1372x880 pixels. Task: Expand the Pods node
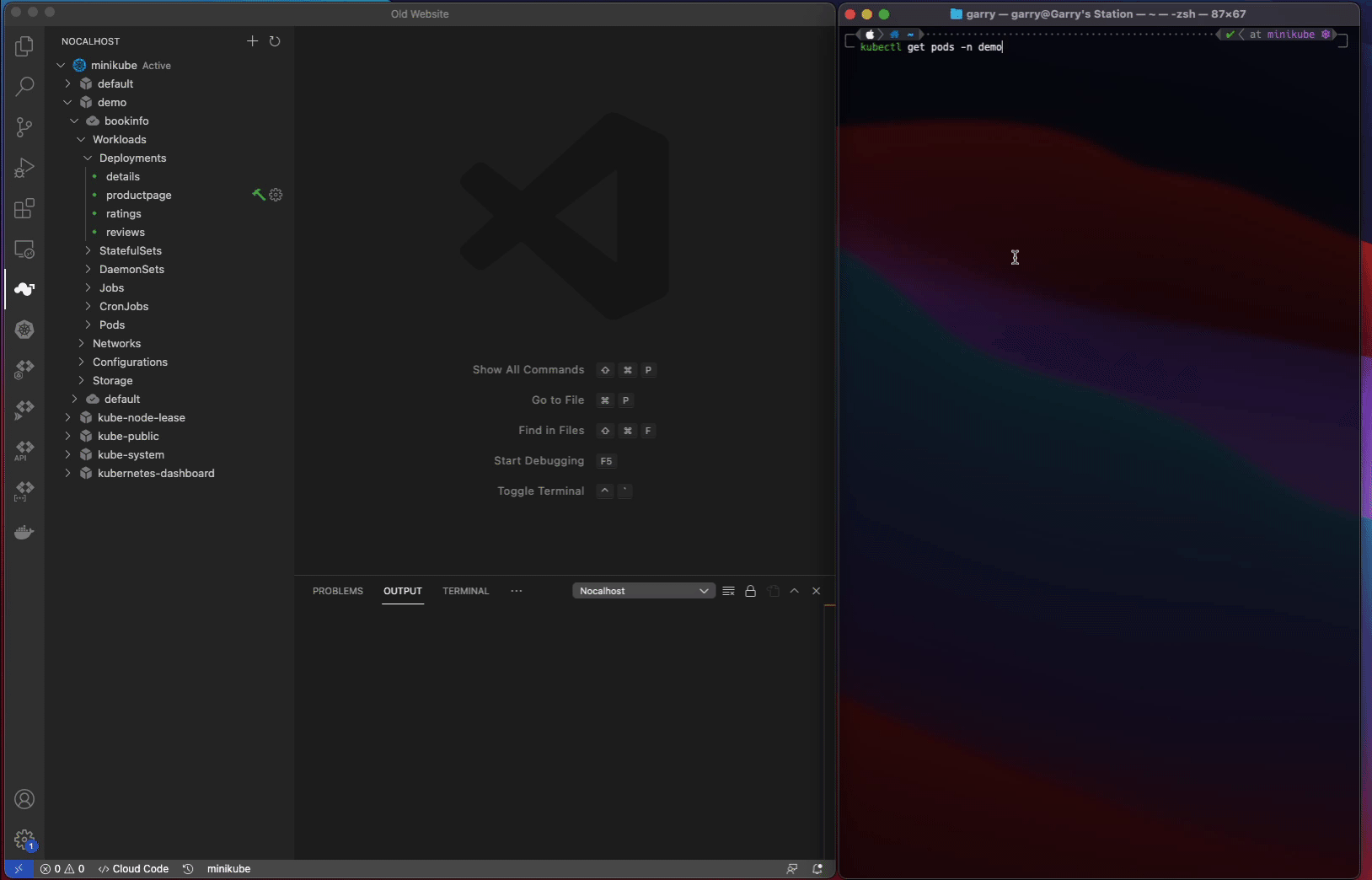(88, 325)
